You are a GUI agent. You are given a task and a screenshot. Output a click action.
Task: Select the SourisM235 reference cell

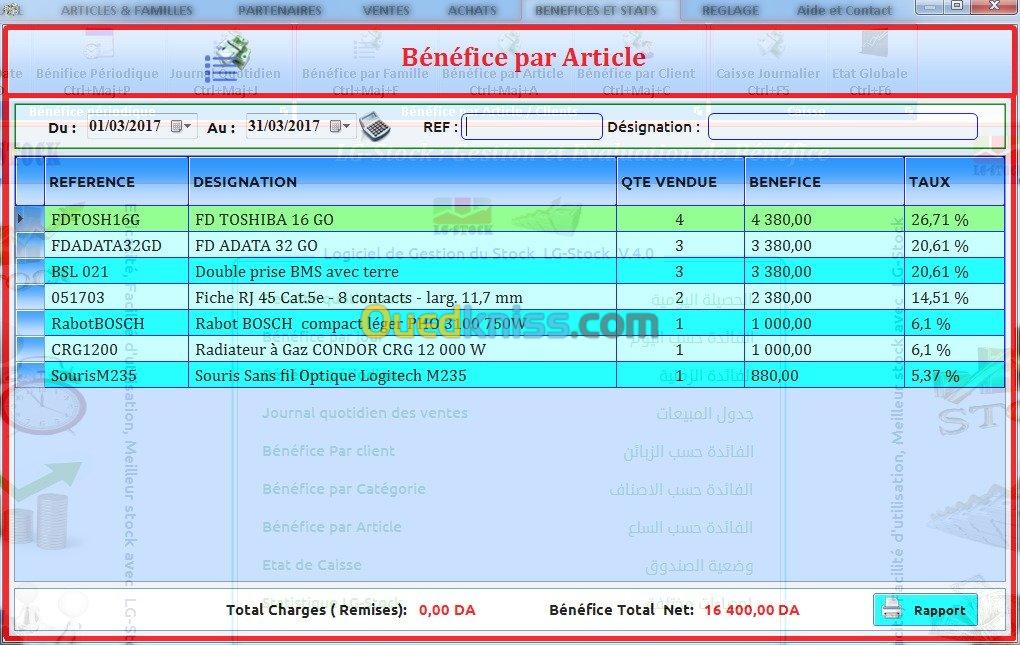pyautogui.click(x=116, y=375)
